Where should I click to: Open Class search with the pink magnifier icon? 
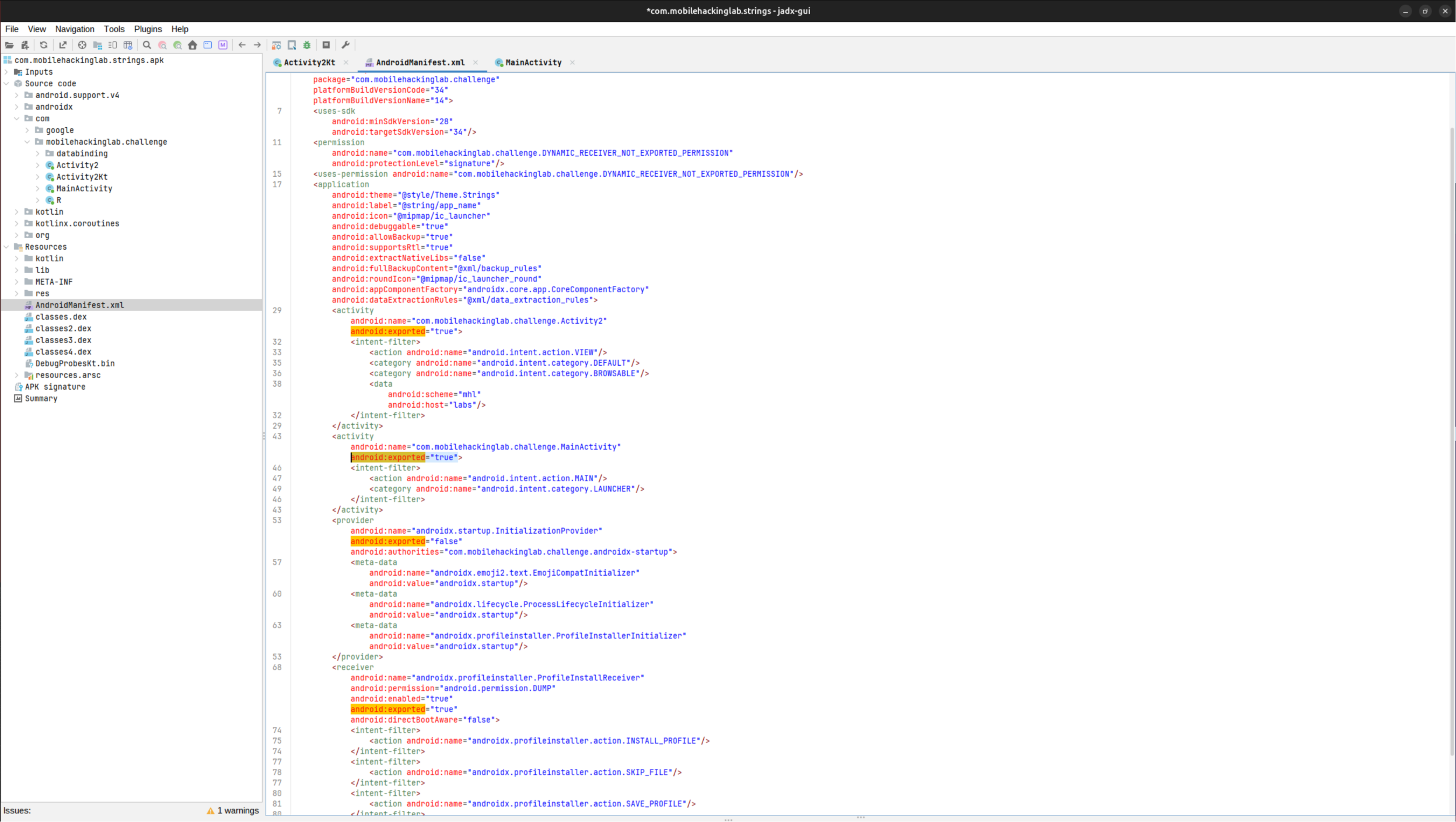[162, 45]
